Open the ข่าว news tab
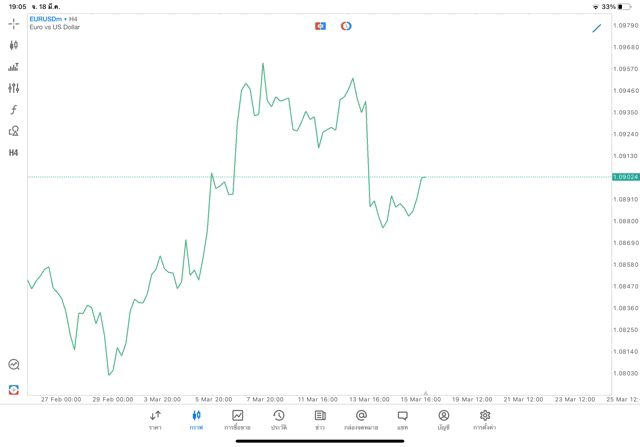640x447 pixels. 320,420
